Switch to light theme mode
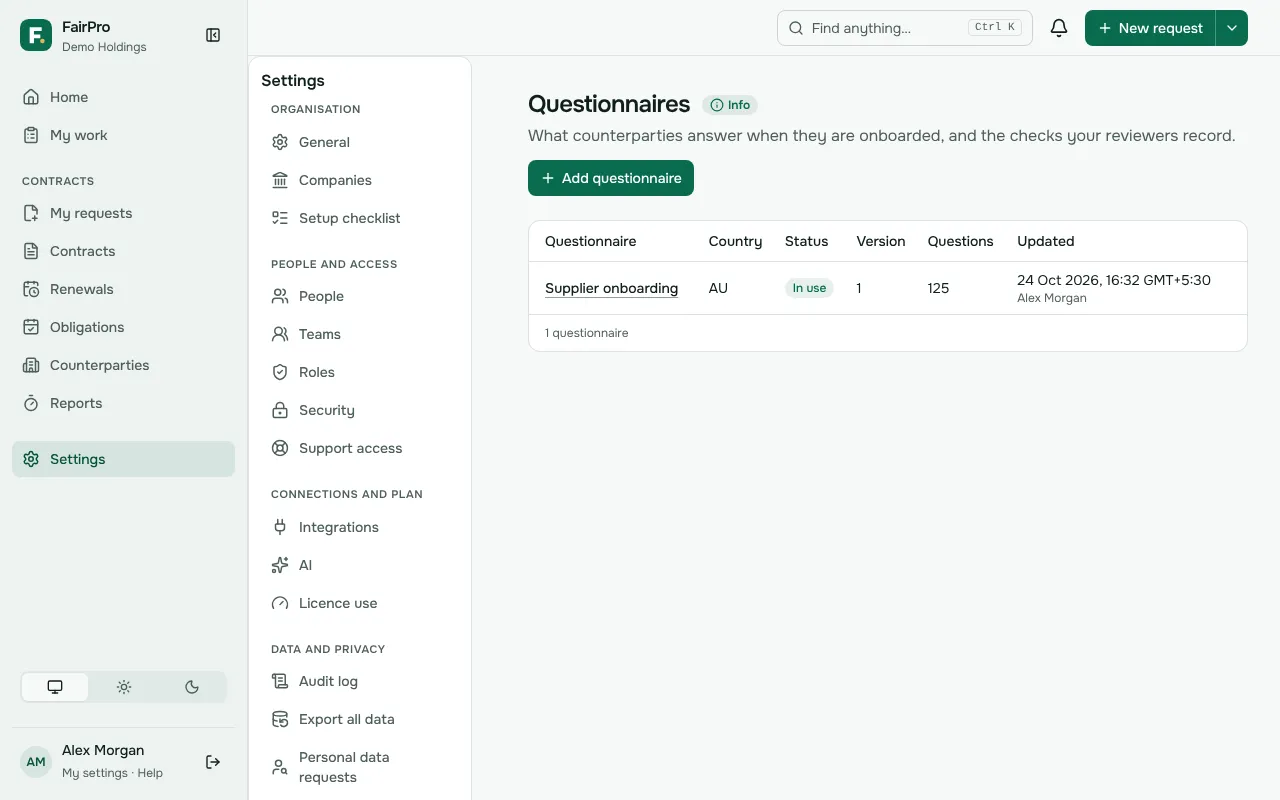1280x800 pixels. [x=124, y=687]
